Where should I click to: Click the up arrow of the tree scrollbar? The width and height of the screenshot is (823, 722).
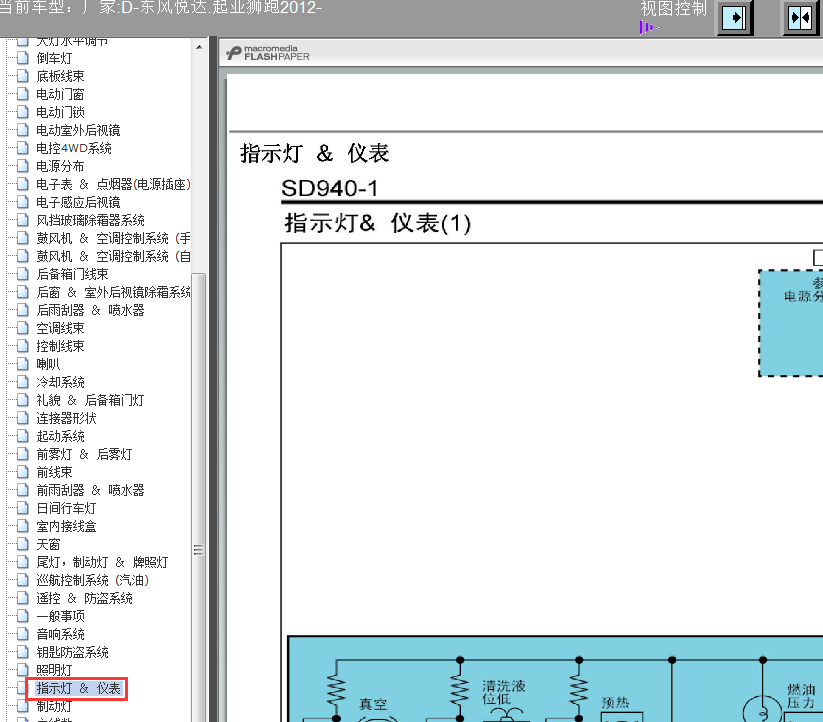tap(199, 47)
